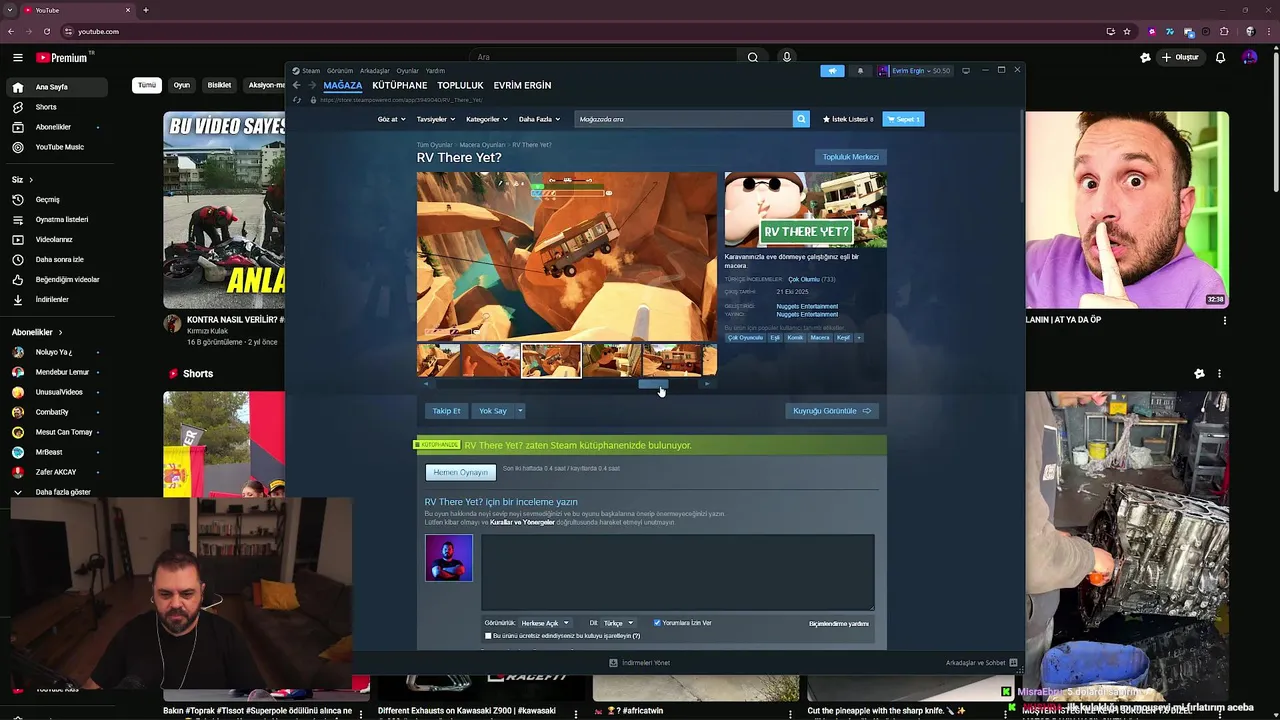Open dropdown arrow next to Yok Say
This screenshot has height=720, width=1280.
click(520, 411)
